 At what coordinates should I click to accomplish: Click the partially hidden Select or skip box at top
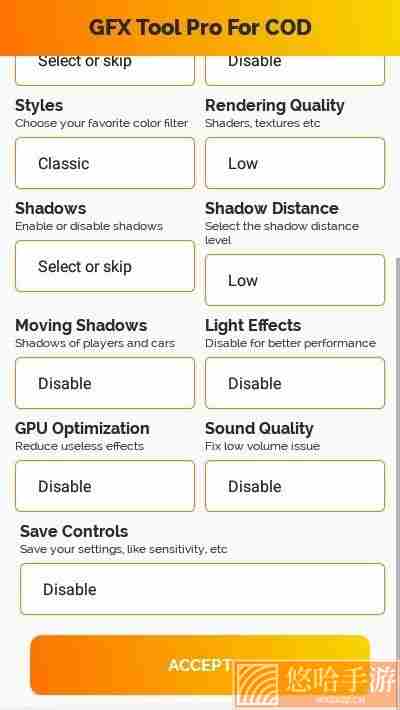(x=105, y=70)
